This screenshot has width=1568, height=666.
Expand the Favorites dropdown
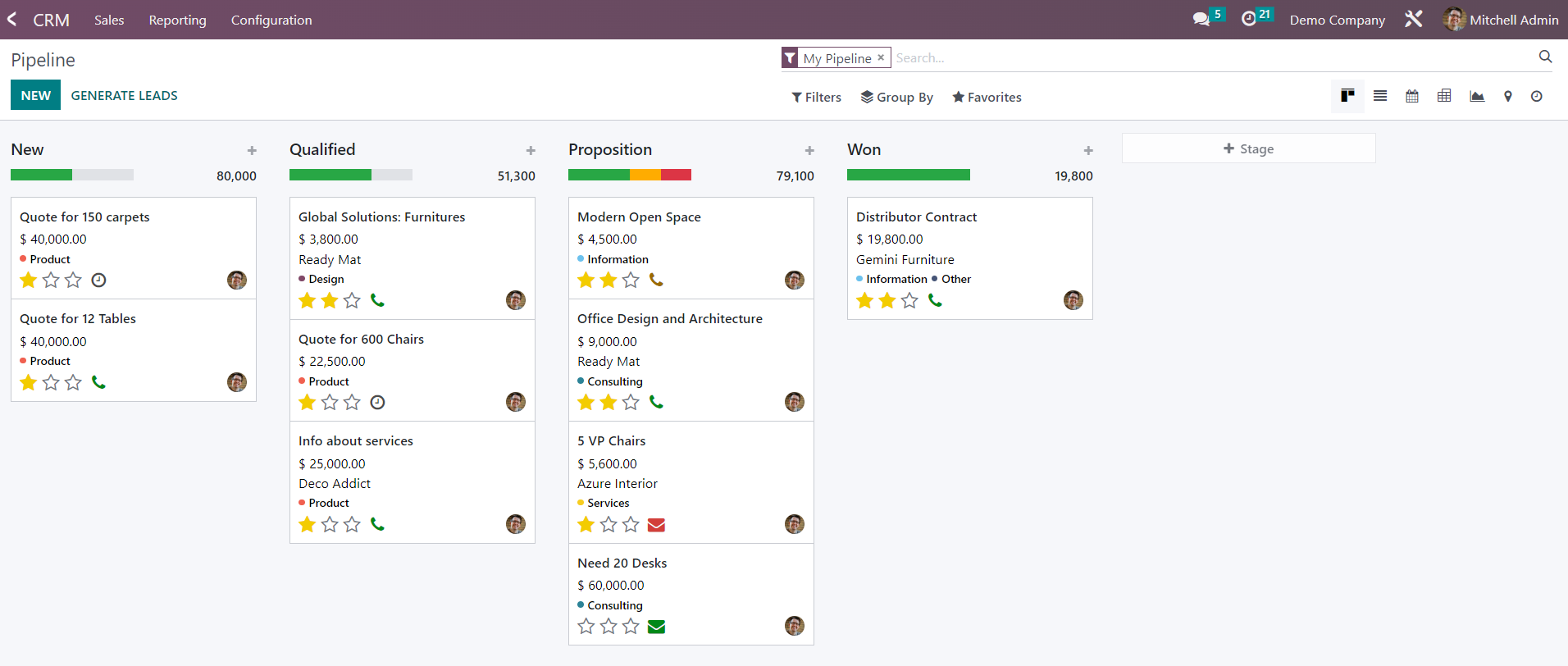coord(987,97)
